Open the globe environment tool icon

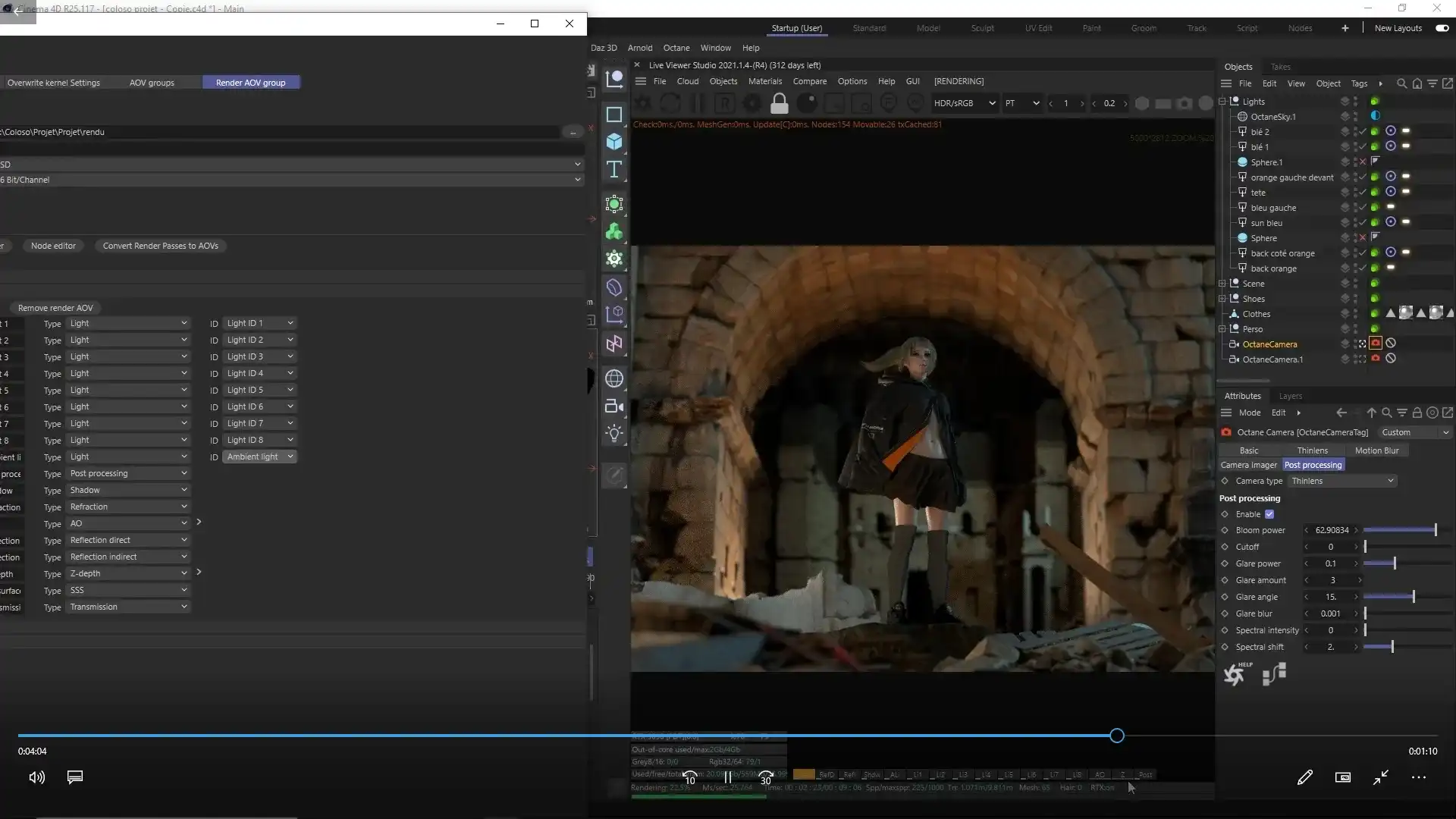click(x=614, y=378)
